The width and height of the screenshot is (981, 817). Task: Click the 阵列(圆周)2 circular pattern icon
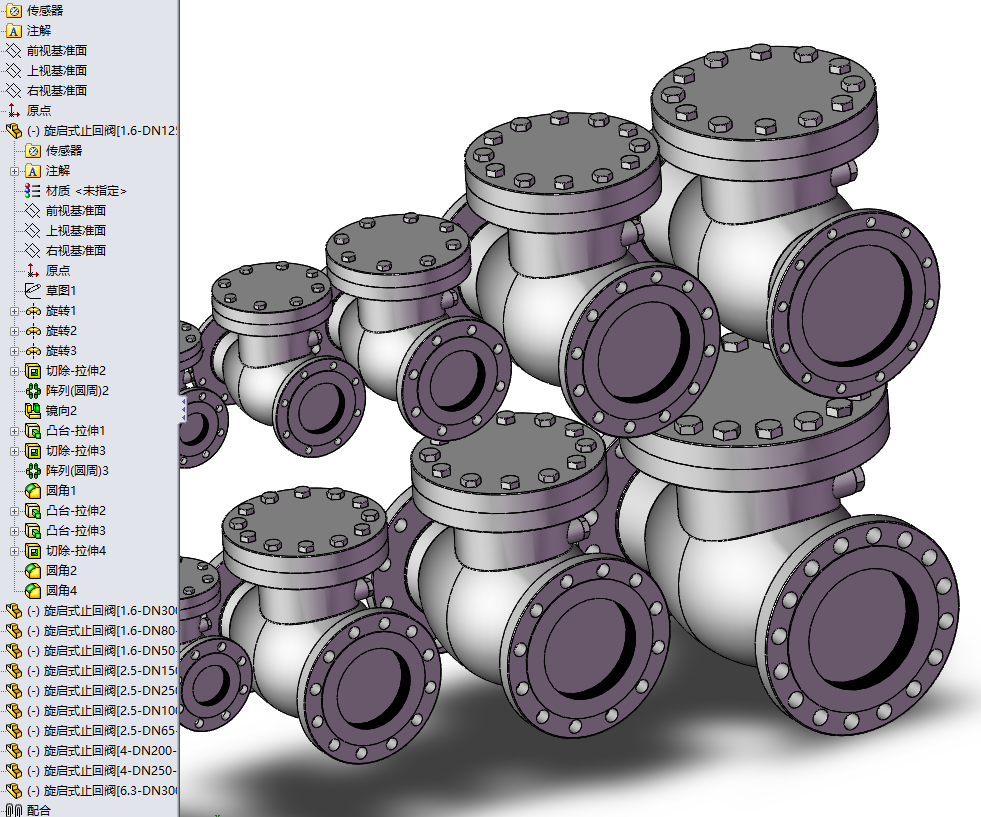(33, 391)
